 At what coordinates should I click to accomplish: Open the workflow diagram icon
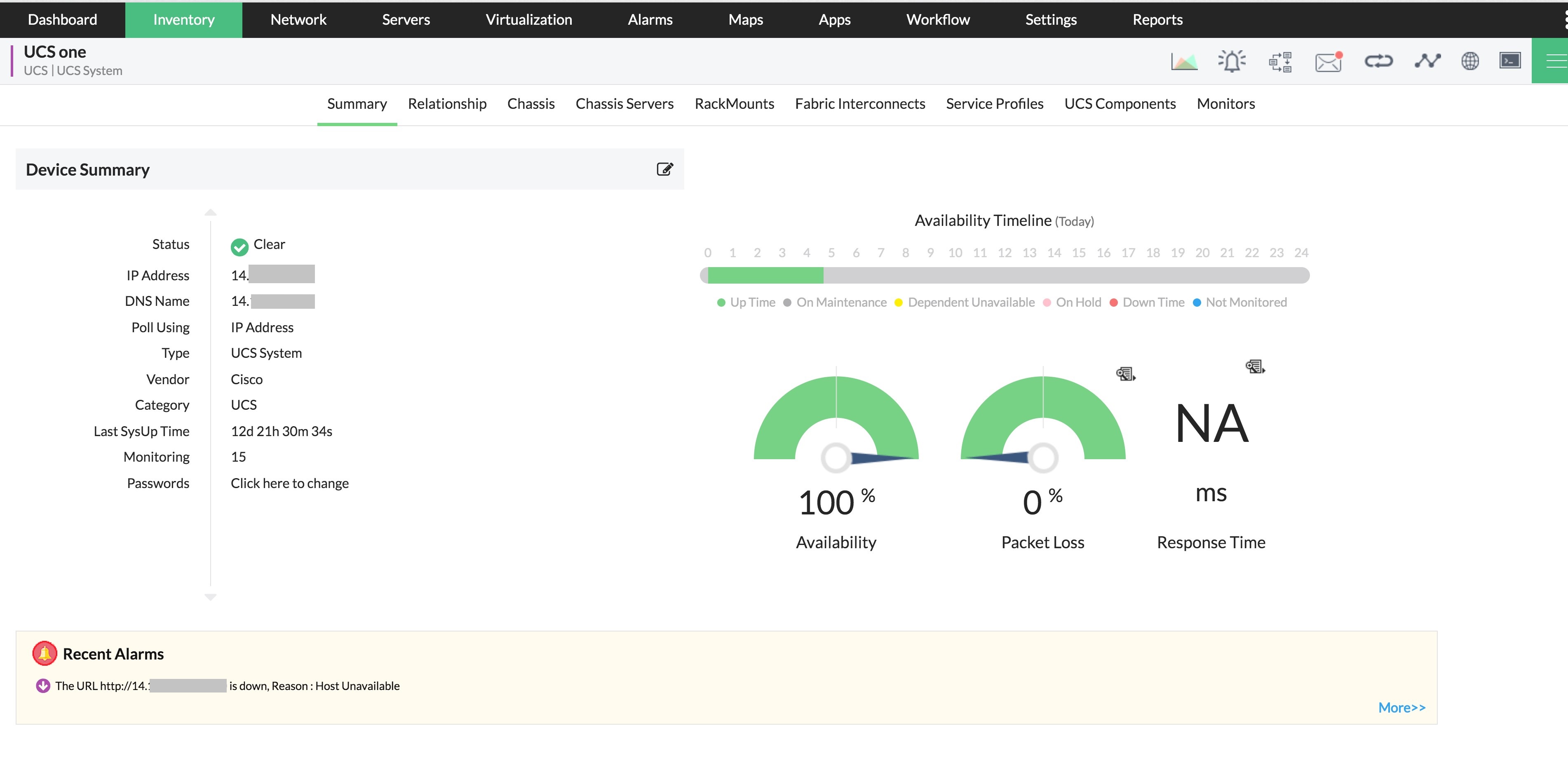click(1279, 61)
